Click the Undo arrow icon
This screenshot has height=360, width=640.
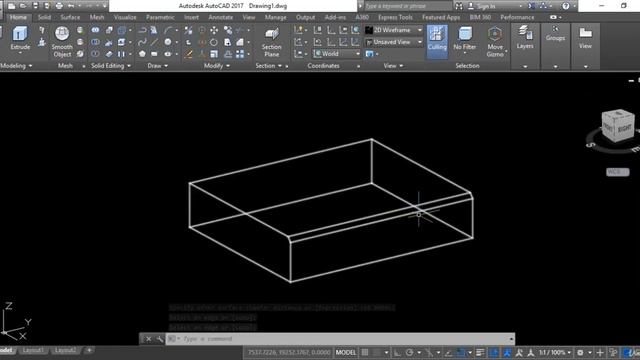71,6
